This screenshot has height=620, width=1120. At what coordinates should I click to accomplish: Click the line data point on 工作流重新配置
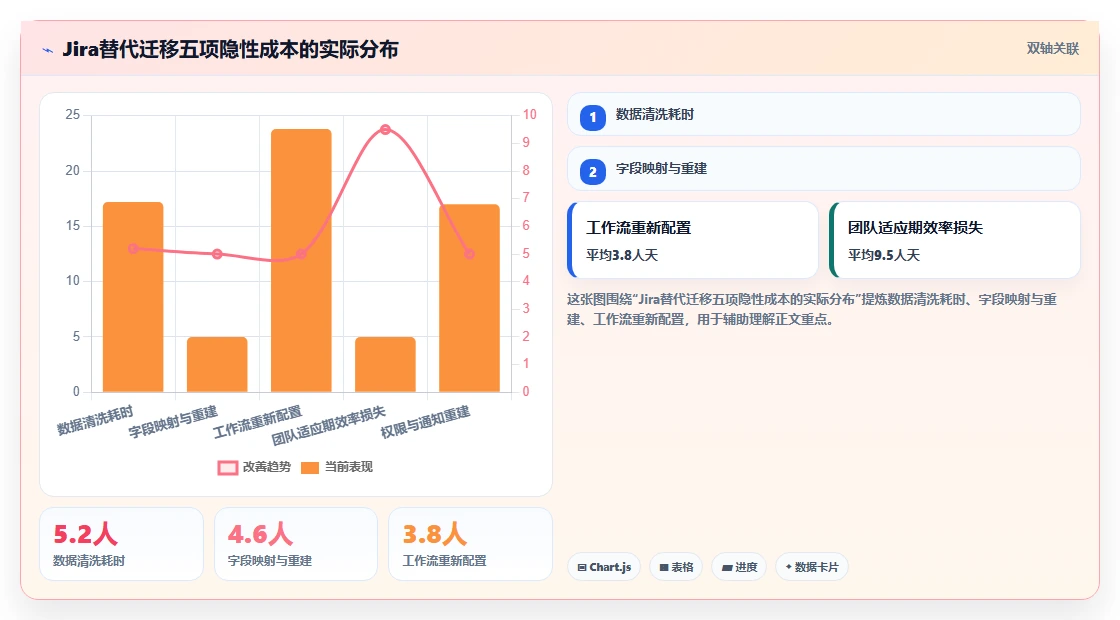301,254
